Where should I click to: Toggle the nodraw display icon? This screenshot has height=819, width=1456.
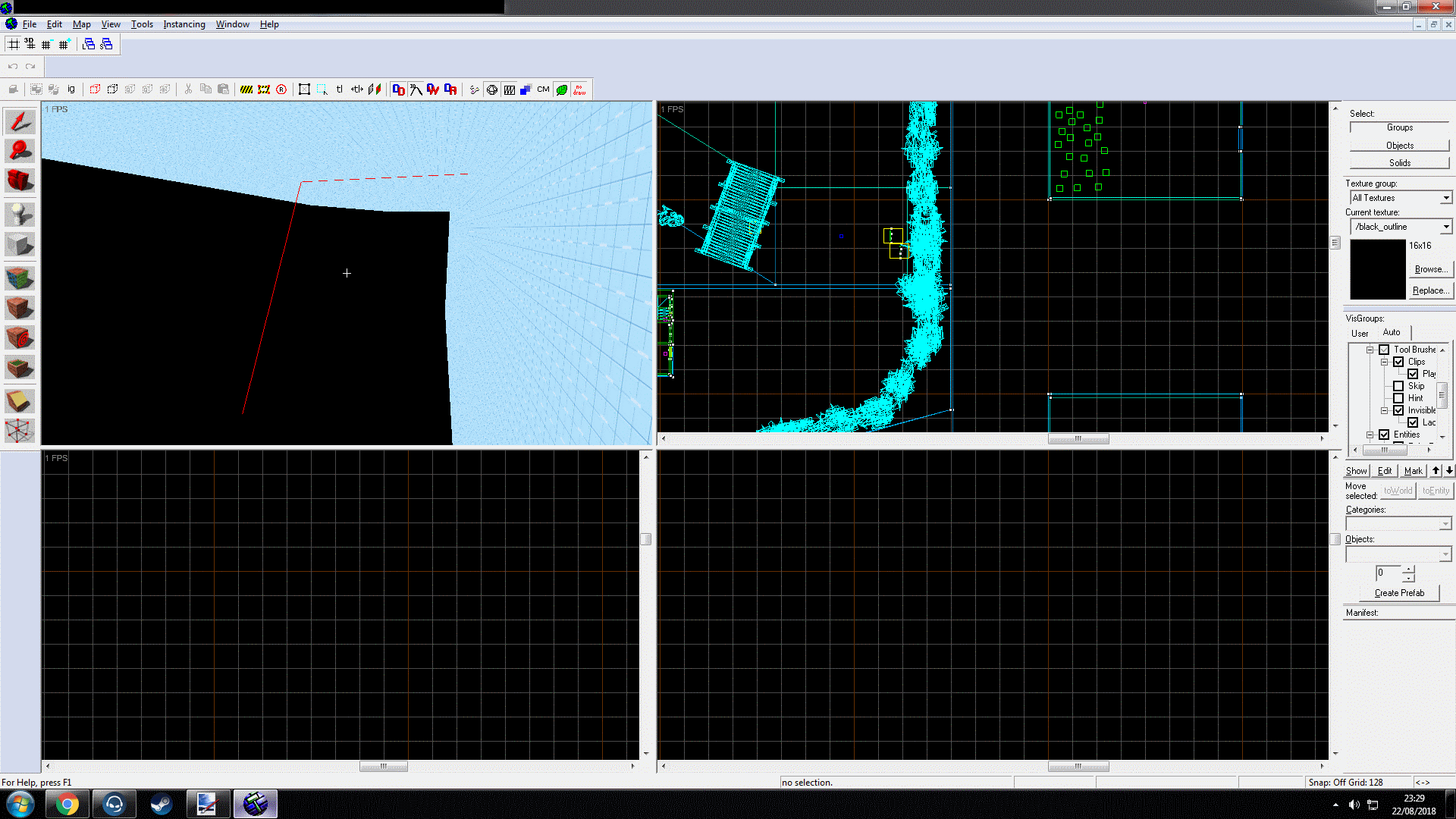point(579,89)
